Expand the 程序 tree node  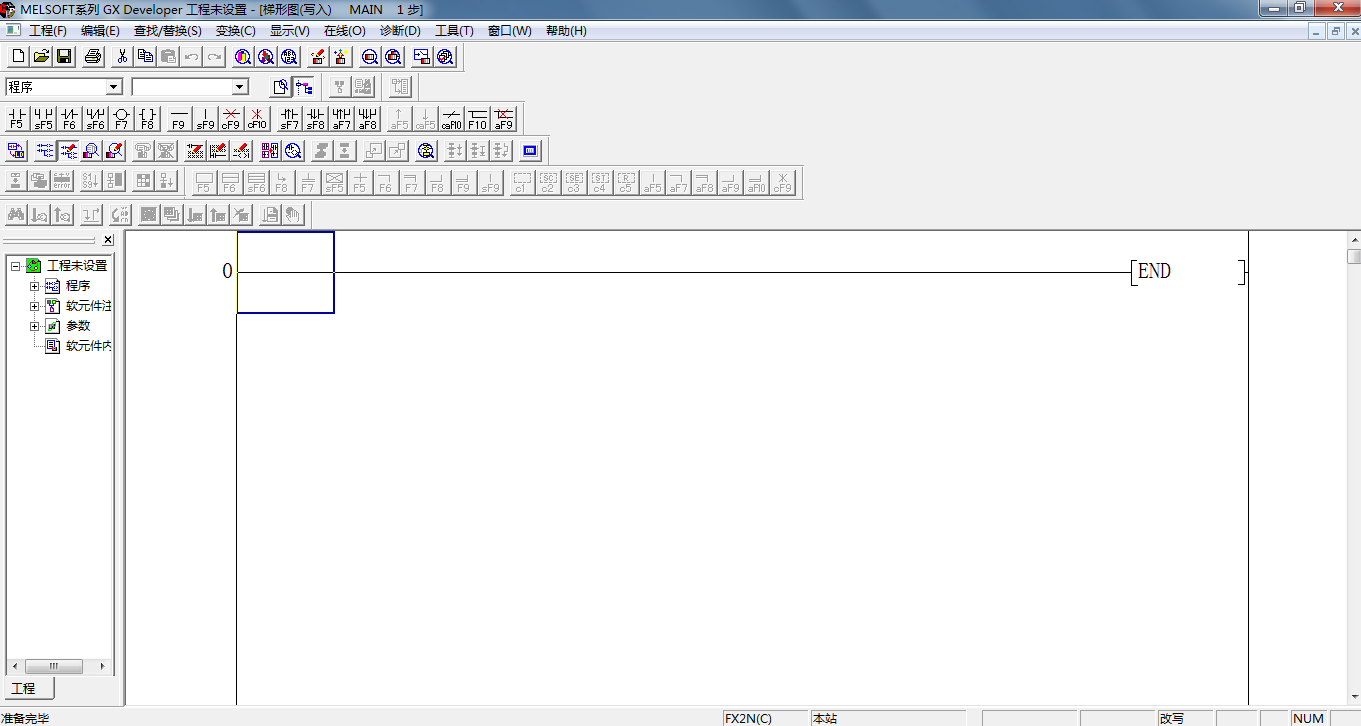click(x=34, y=286)
